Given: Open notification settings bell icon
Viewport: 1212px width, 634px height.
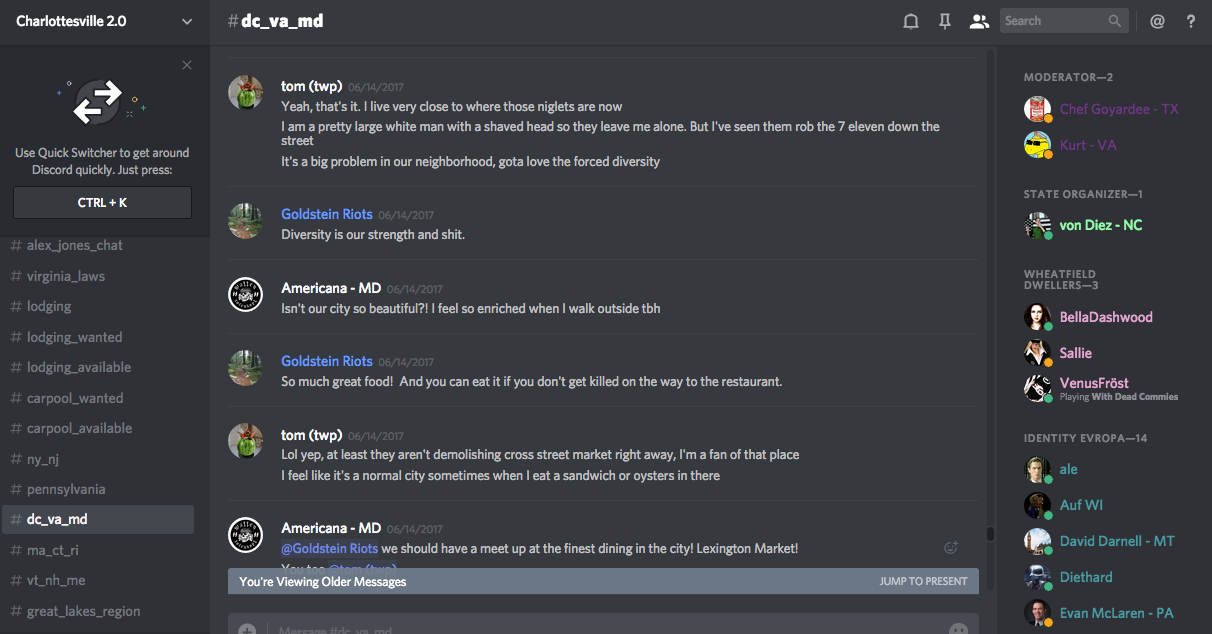Looking at the screenshot, I should (x=911, y=21).
